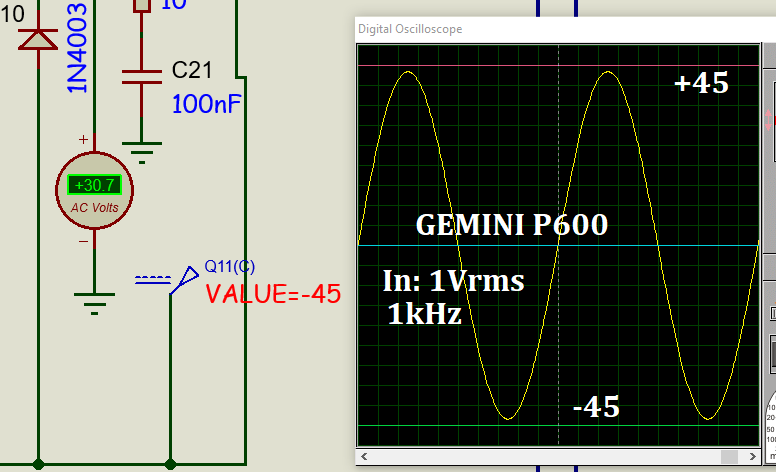Click the -45 trough annotation
Image resolution: width=776 pixels, height=472 pixels.
point(596,407)
